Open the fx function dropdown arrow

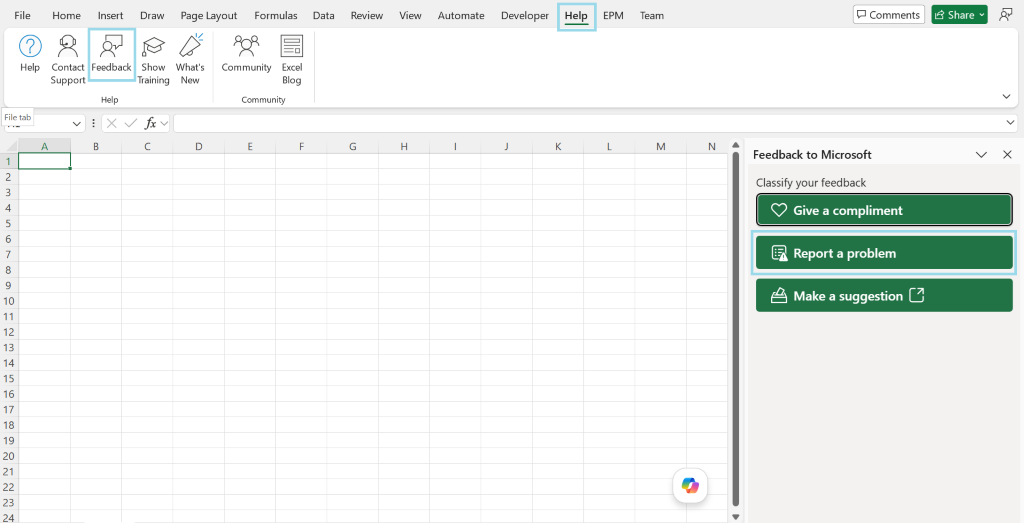pyautogui.click(x=163, y=123)
